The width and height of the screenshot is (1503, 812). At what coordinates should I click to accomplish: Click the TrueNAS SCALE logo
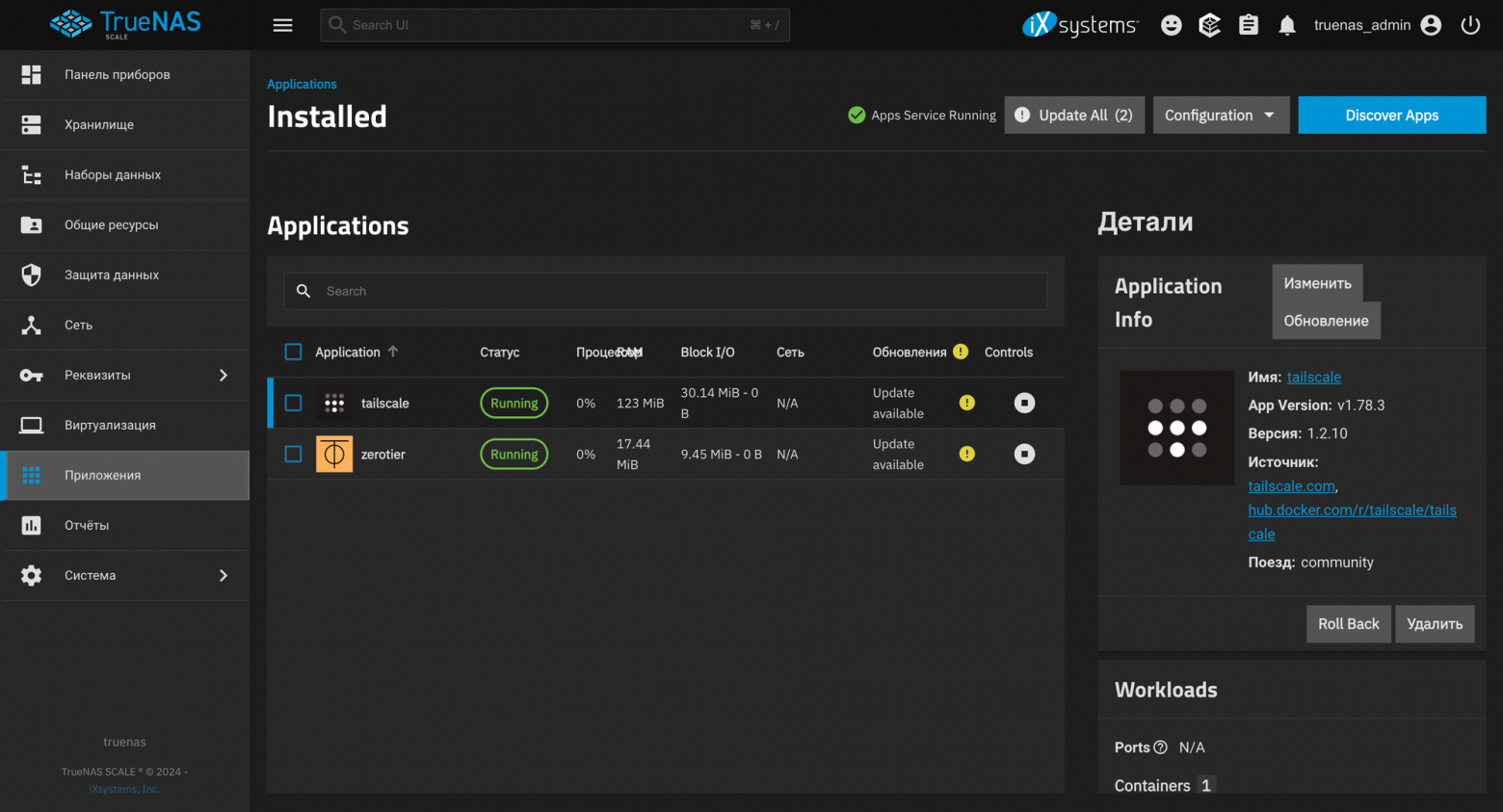[125, 24]
